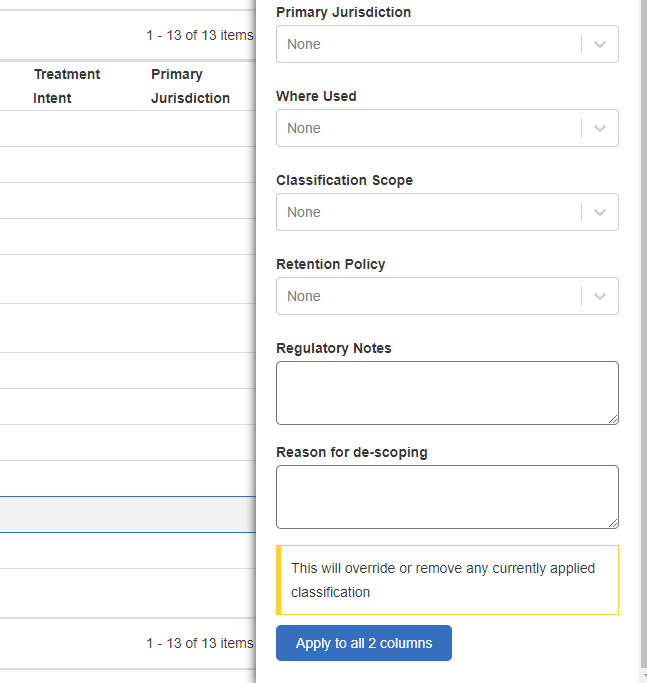
Task: Sort by the Treatment Intent column header
Action: [67, 86]
